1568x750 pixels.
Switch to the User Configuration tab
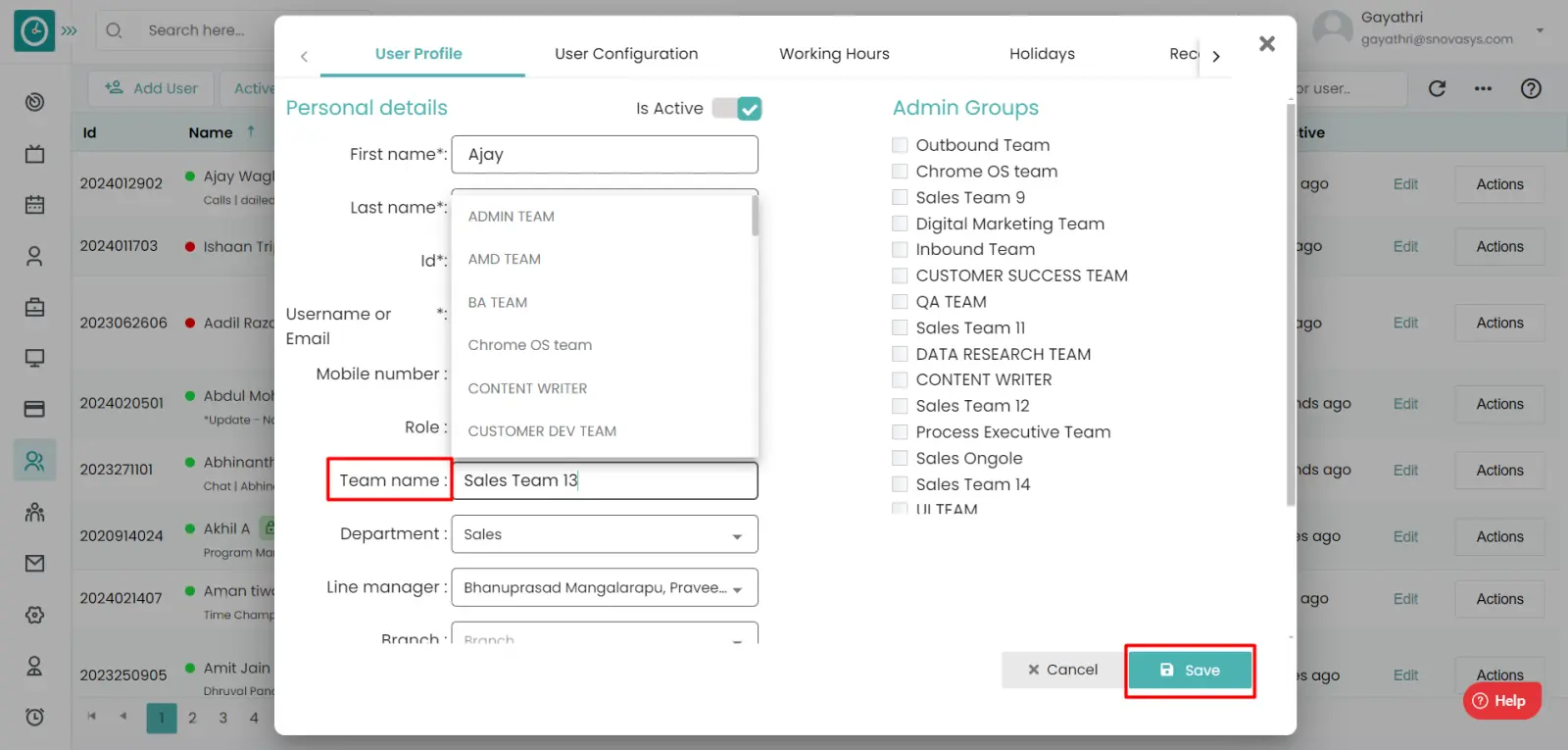tap(626, 54)
